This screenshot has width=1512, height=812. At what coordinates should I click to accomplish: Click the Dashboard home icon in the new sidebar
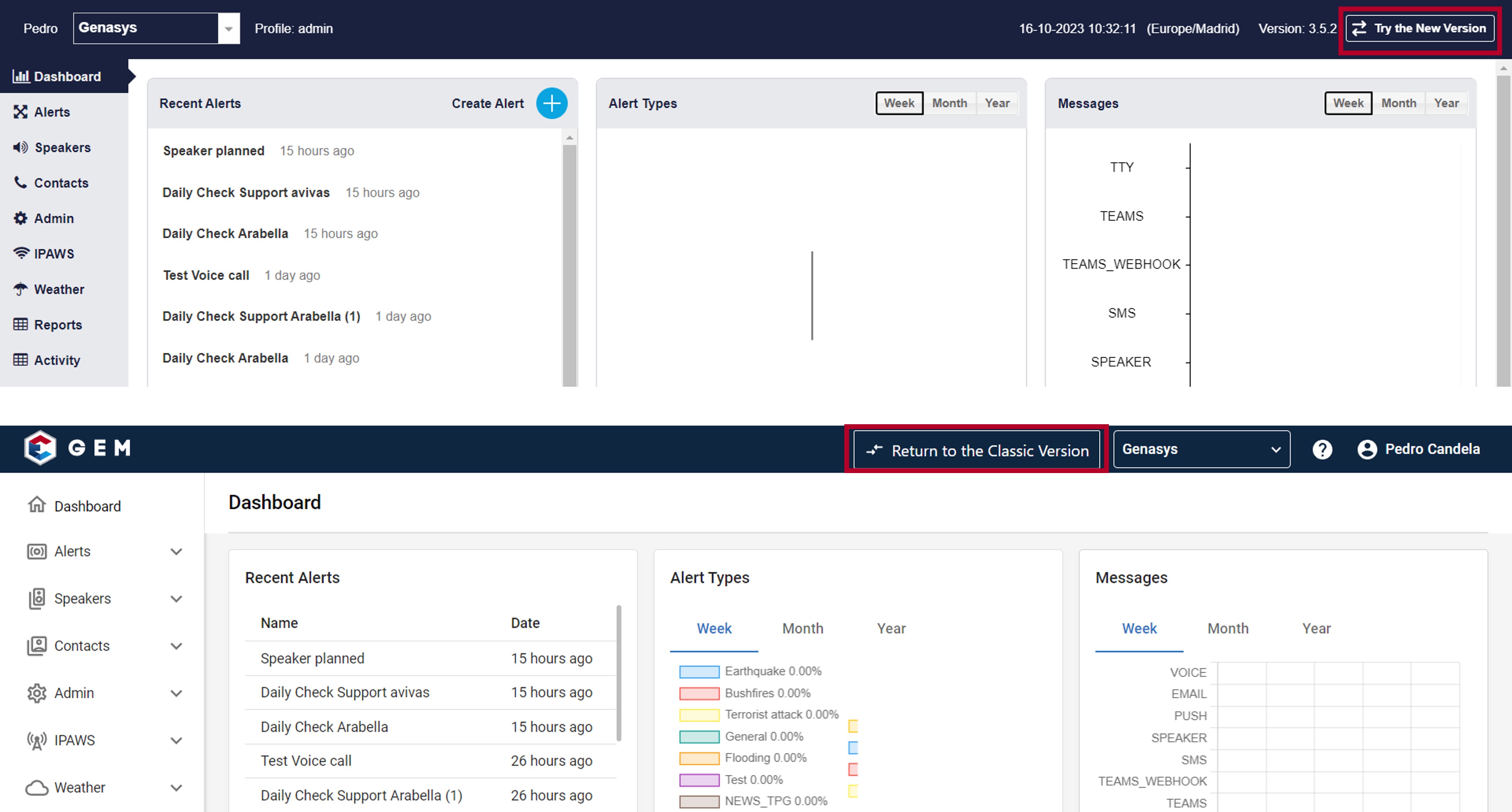click(x=36, y=504)
